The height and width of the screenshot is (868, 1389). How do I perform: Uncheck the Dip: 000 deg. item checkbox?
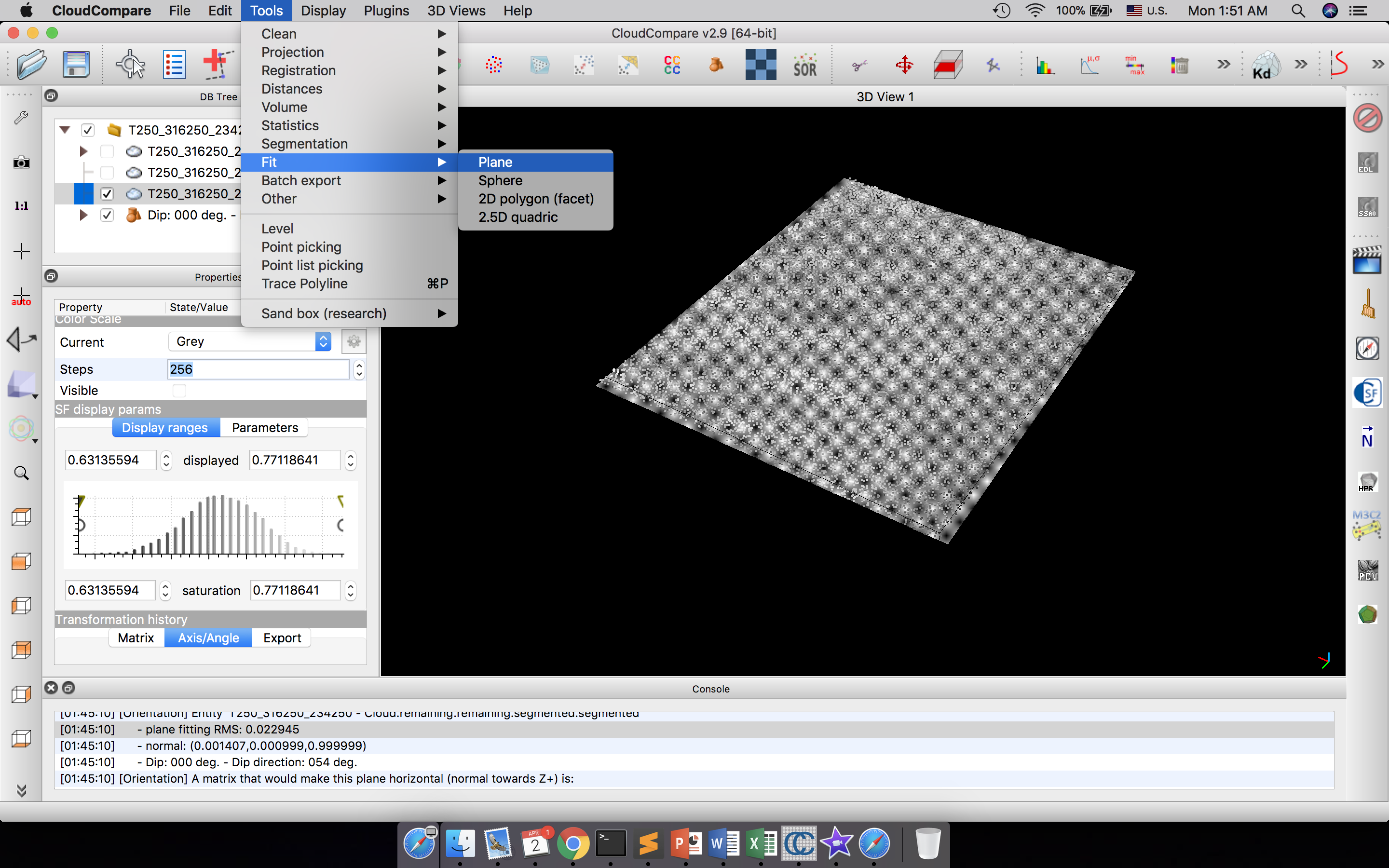(107, 215)
